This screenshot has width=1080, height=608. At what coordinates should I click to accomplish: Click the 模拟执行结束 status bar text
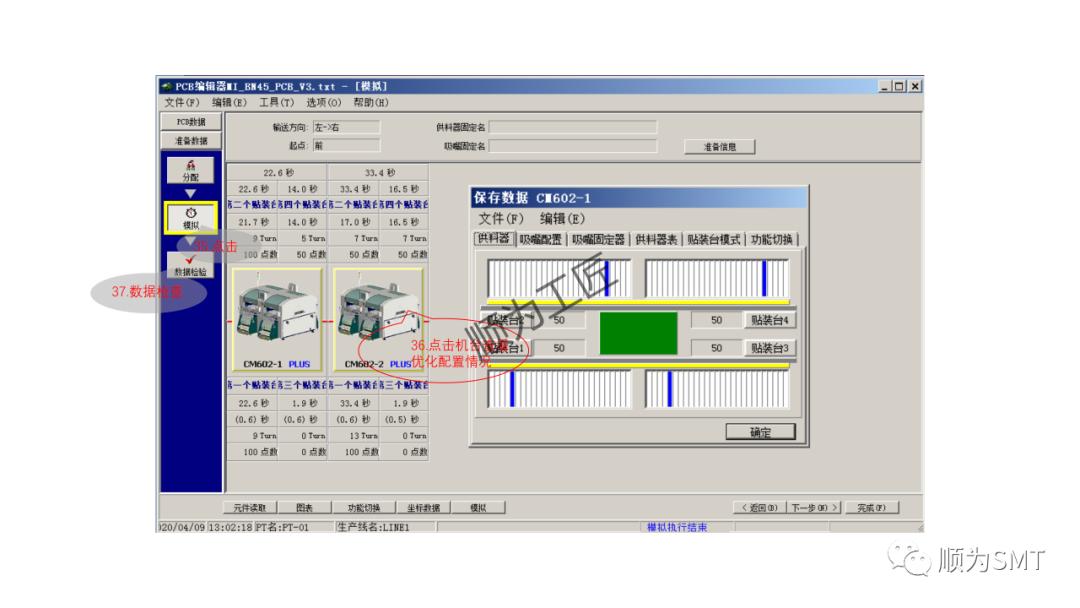676,527
